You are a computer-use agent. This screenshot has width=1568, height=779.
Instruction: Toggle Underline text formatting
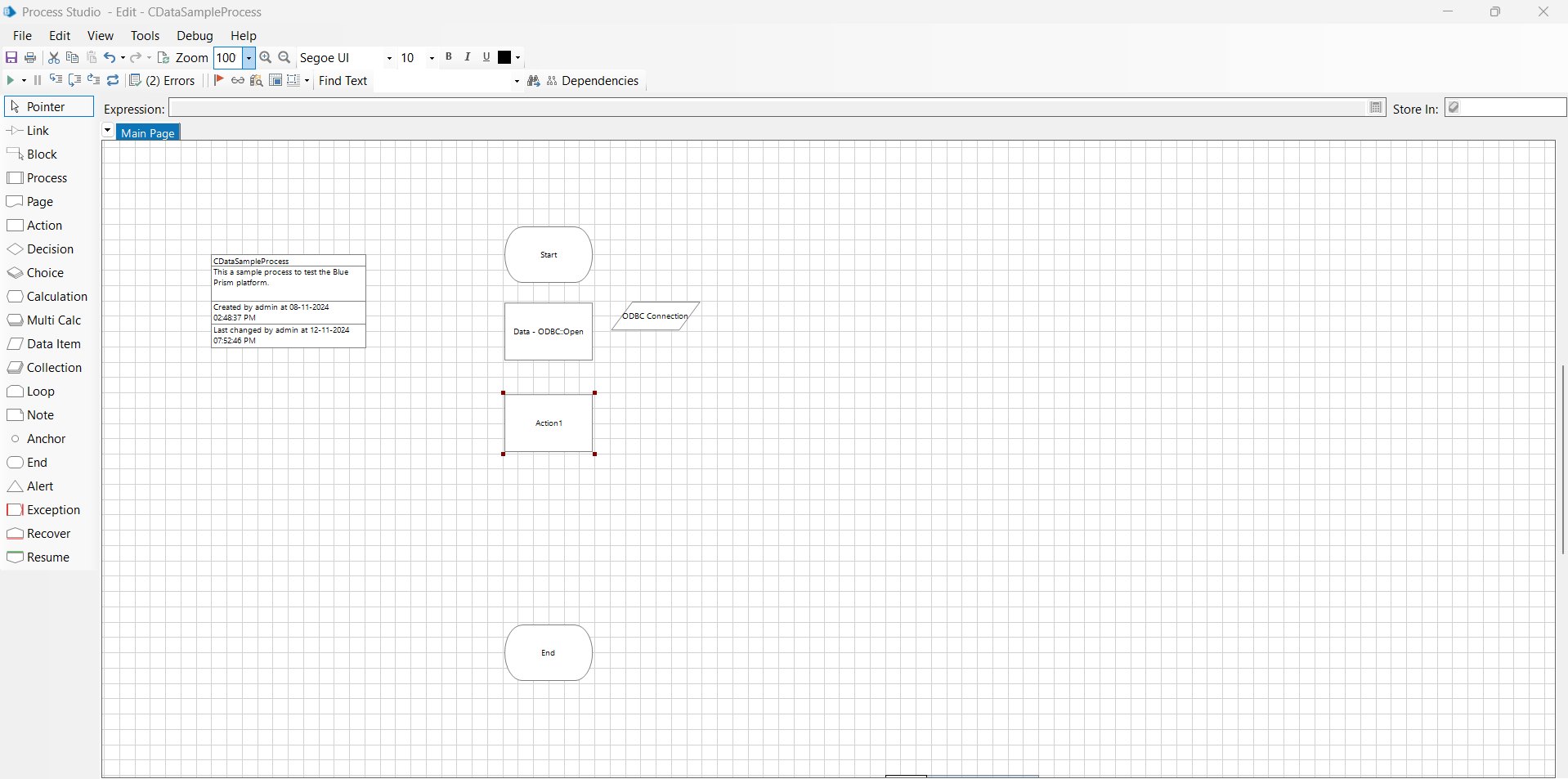click(486, 57)
